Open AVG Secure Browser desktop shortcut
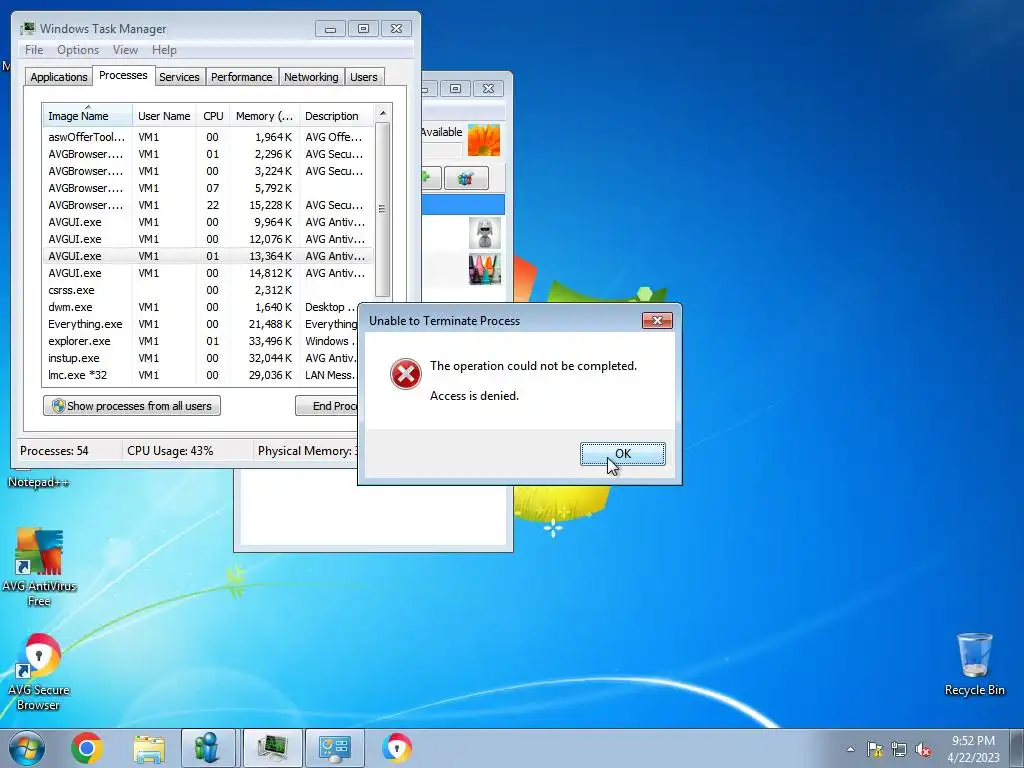The image size is (1024, 768). (39, 673)
